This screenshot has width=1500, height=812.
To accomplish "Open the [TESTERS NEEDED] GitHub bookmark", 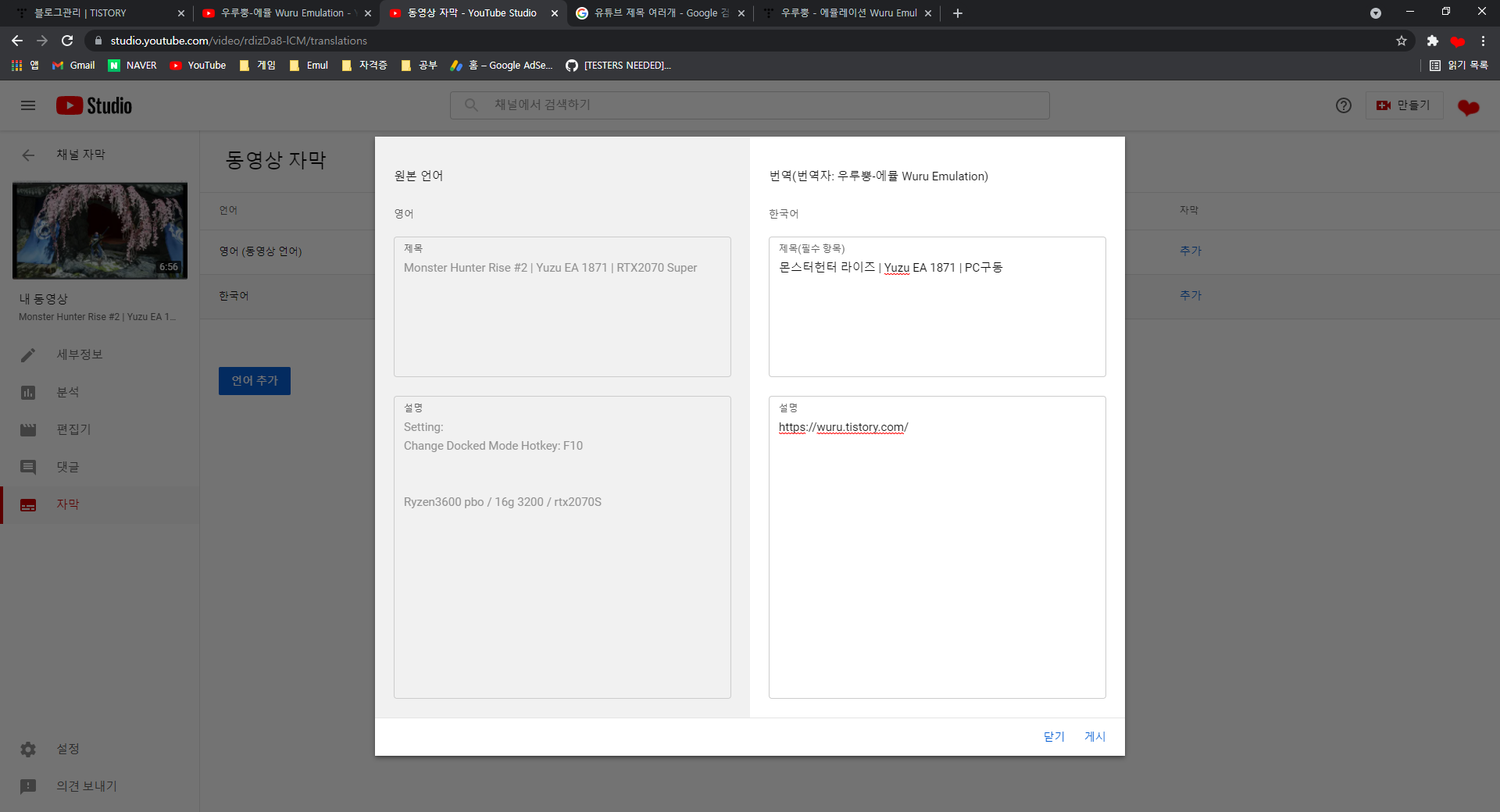I will coord(619,66).
